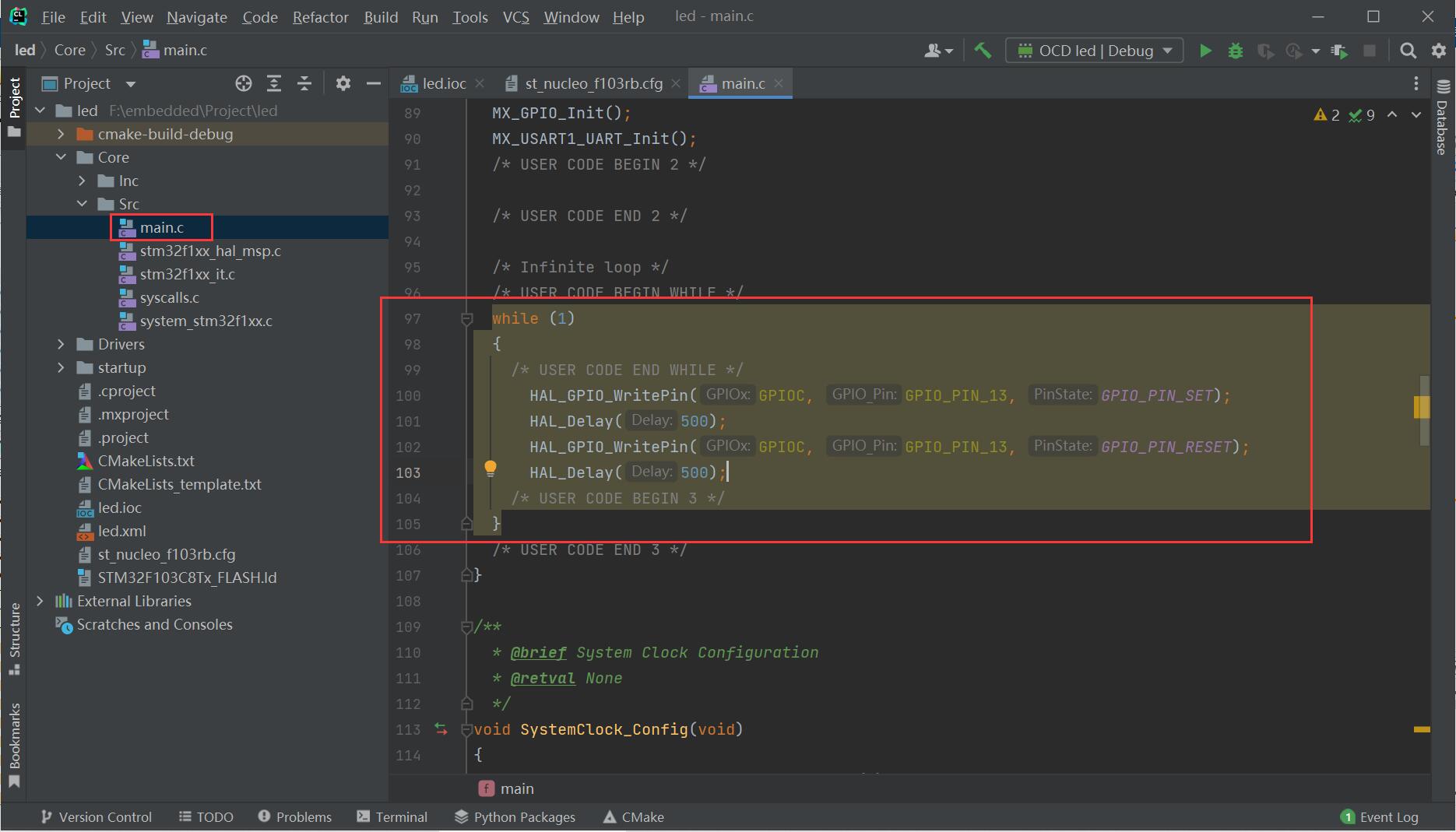The image size is (1456, 832).
Task: Close the main.c editor tab
Action: pyautogui.click(x=779, y=83)
